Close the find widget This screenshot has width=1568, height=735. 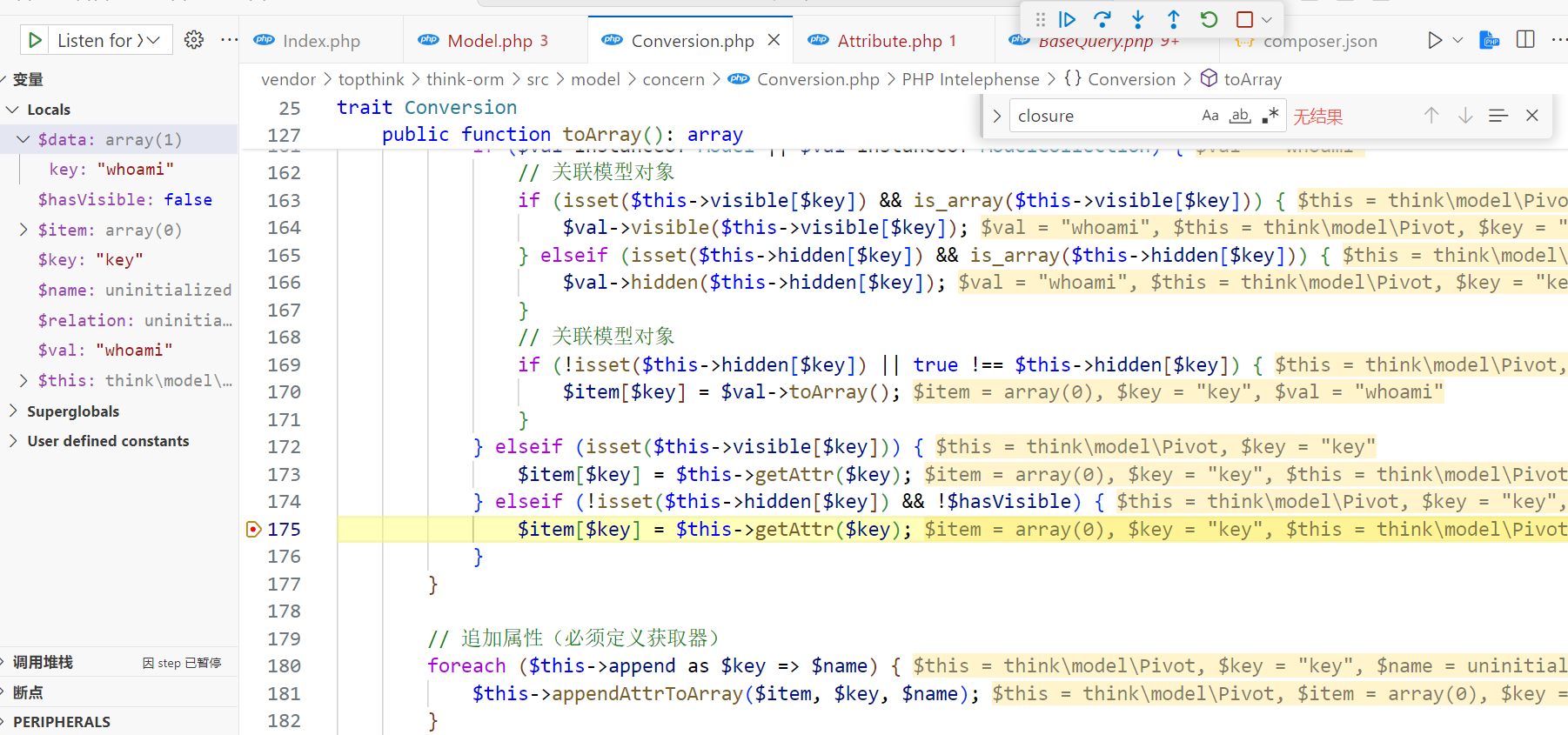click(1532, 116)
